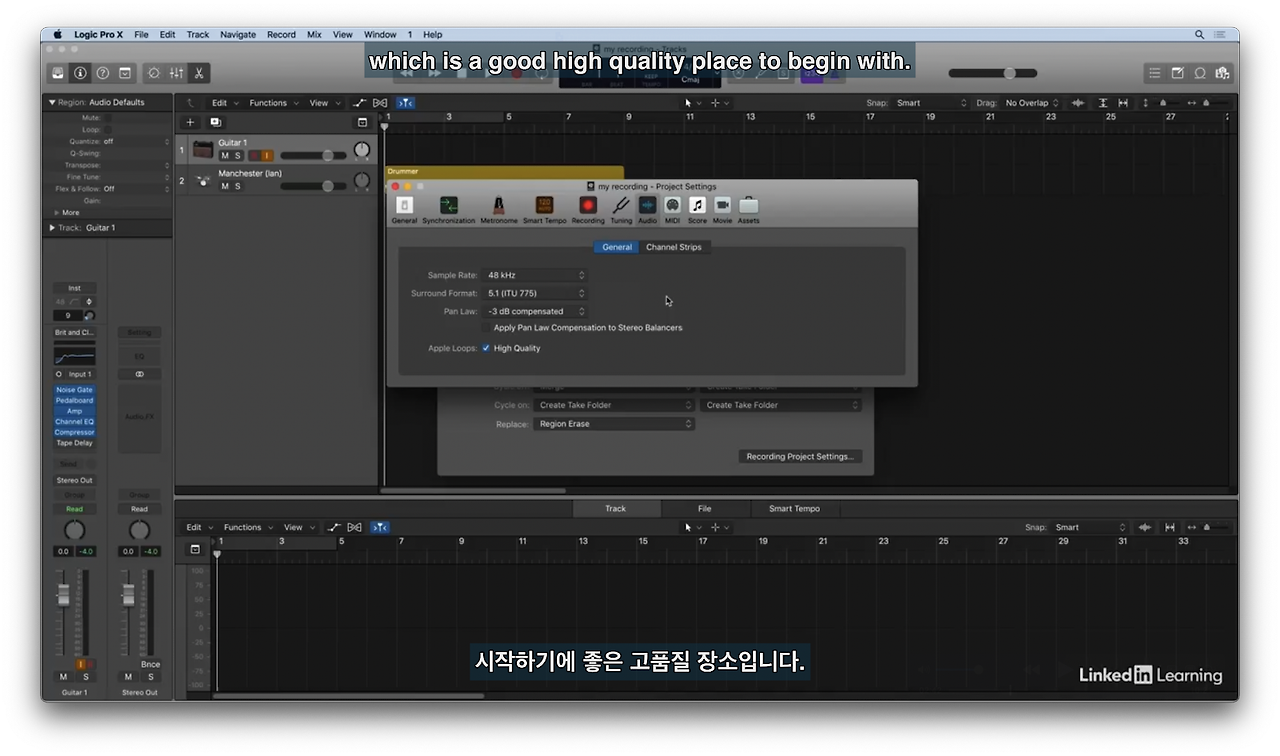Open the Drag No Overlap dropdown
This screenshot has width=1280, height=756.
[x=1032, y=103]
